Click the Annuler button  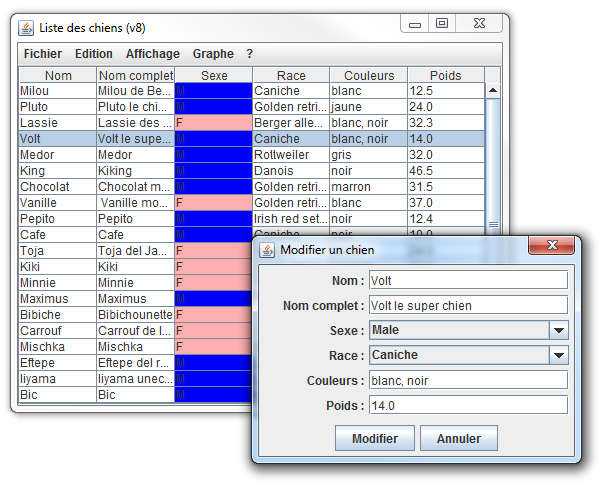(459, 439)
